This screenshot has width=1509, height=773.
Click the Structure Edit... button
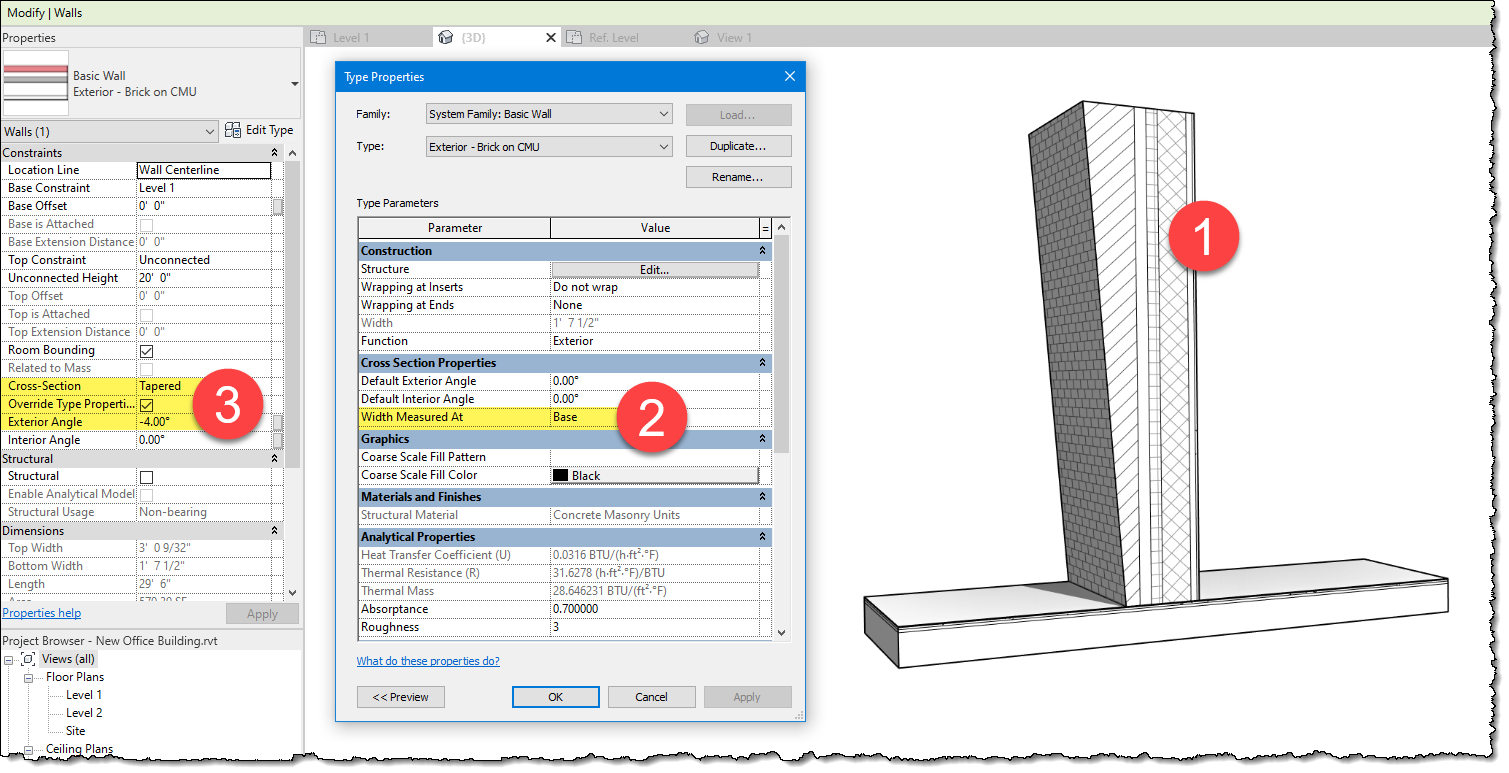point(655,269)
